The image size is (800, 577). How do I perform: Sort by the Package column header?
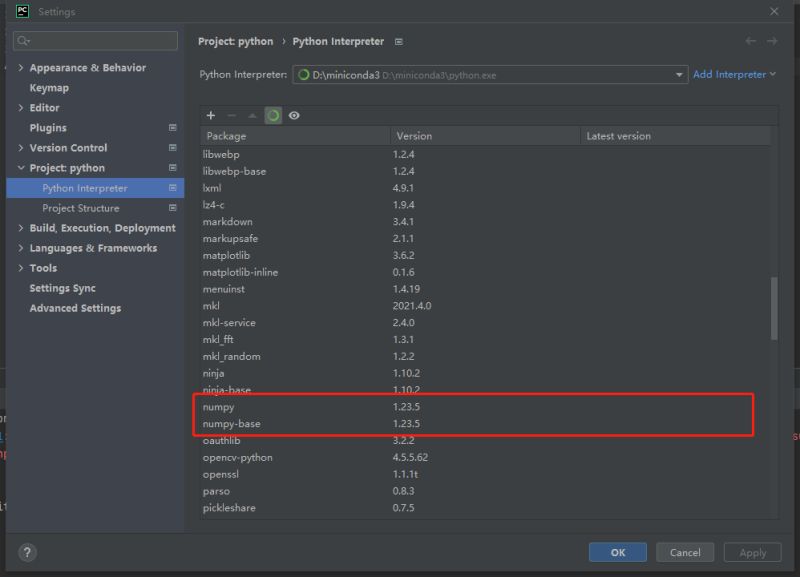coord(295,136)
